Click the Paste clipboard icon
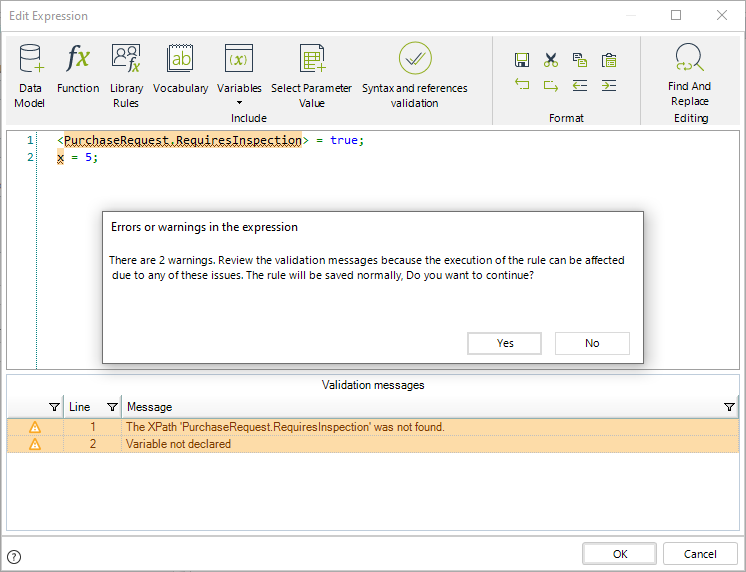The height and width of the screenshot is (572, 746). (609, 60)
